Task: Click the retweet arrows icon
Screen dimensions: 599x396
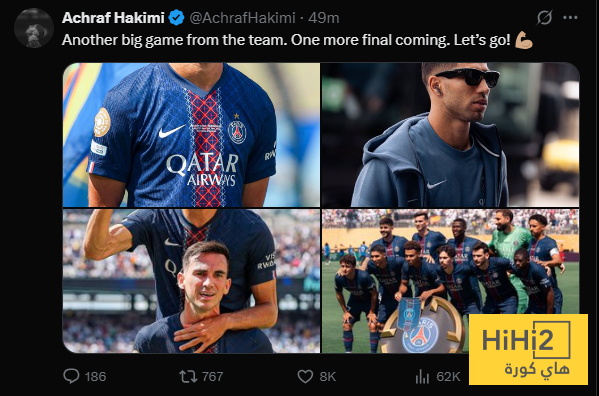Action: pos(188,377)
